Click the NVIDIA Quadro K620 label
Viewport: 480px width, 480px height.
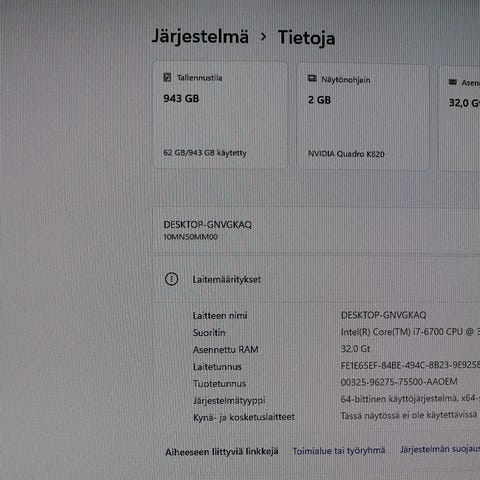tap(346, 154)
